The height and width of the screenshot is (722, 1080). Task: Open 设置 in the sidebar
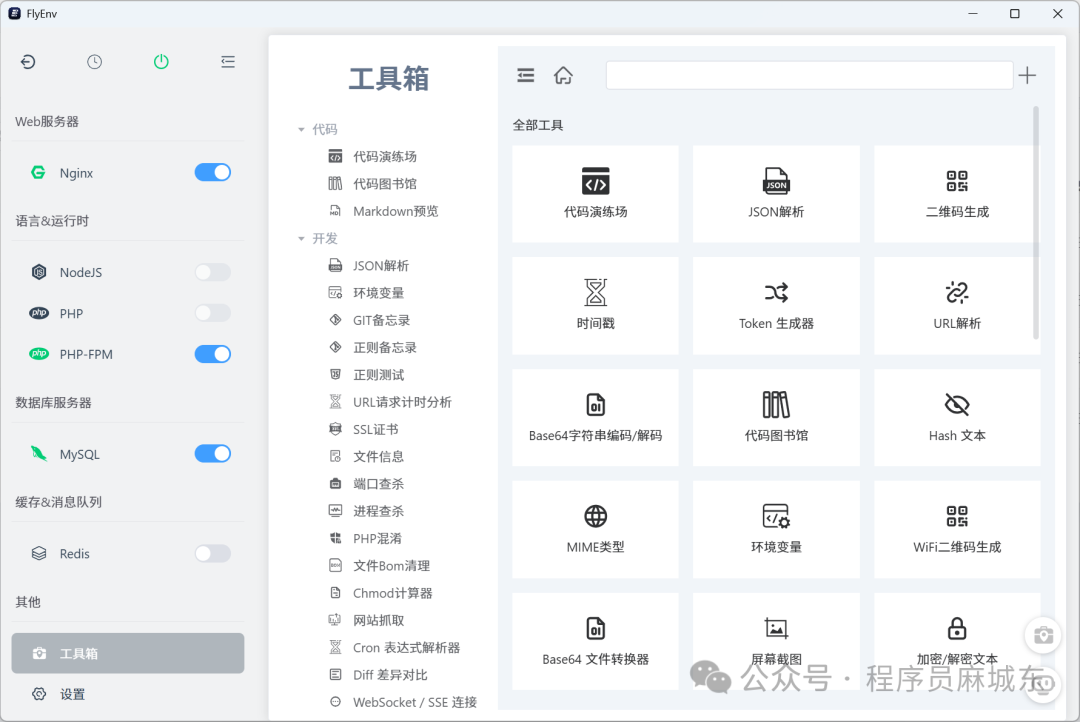72,694
